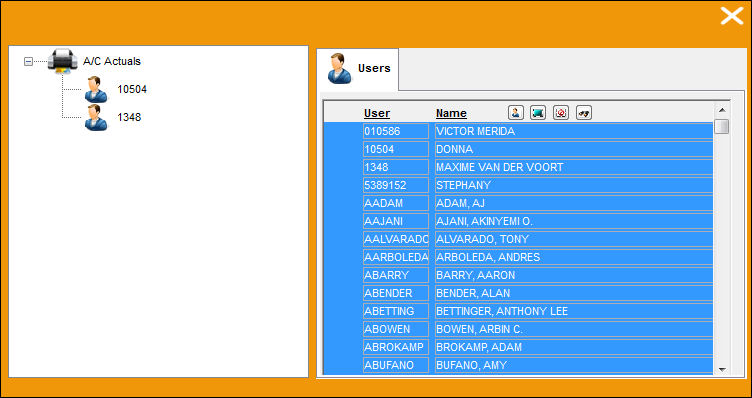Select user cell ABOWEN
This screenshot has height=398, width=752.
396,329
